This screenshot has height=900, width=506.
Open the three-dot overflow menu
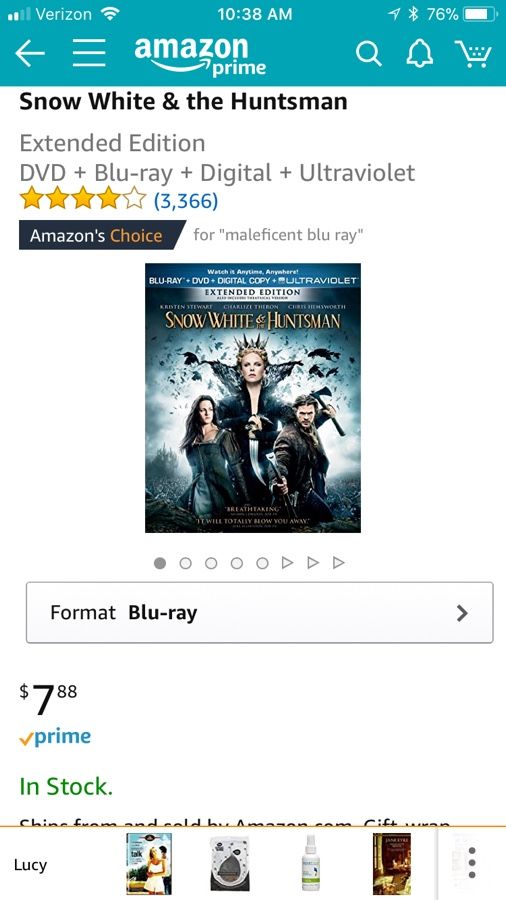(472, 863)
